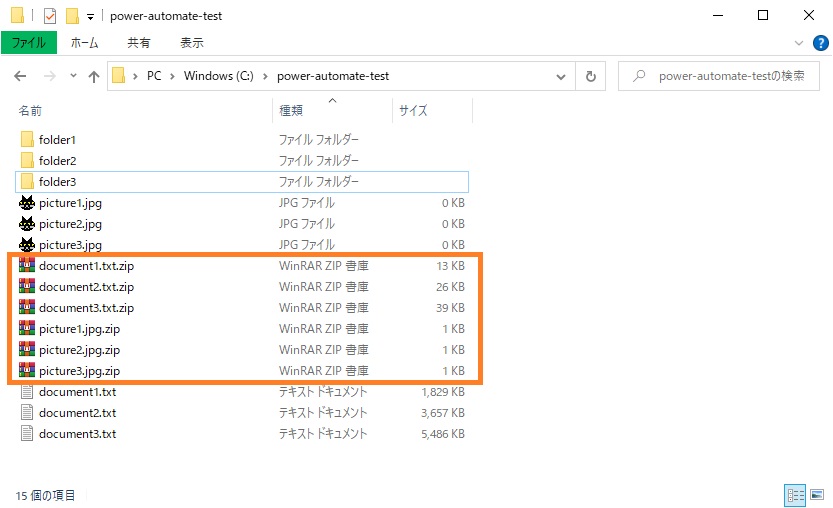
Task: Select the picture2.jpg.zip WinRAR icon
Action: [x=27, y=349]
